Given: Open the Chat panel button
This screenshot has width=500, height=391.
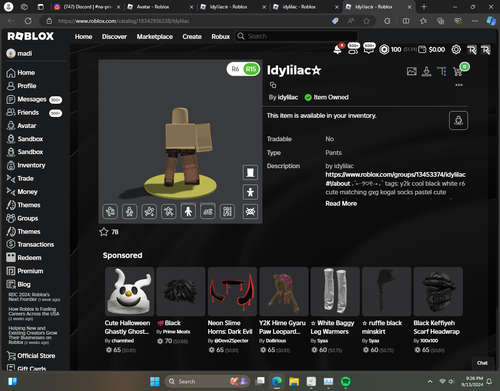Looking at the screenshot, I should [482, 363].
